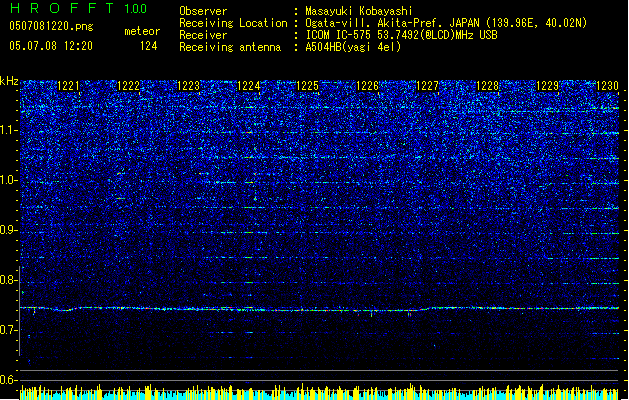
Task: Click the 1224 time marker
Action: [x=248, y=86]
